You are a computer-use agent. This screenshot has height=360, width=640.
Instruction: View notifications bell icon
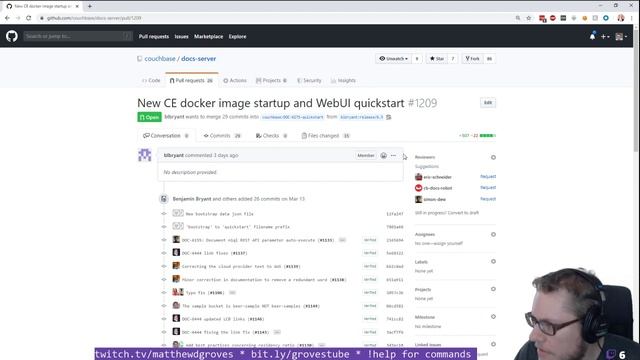(x=592, y=36)
